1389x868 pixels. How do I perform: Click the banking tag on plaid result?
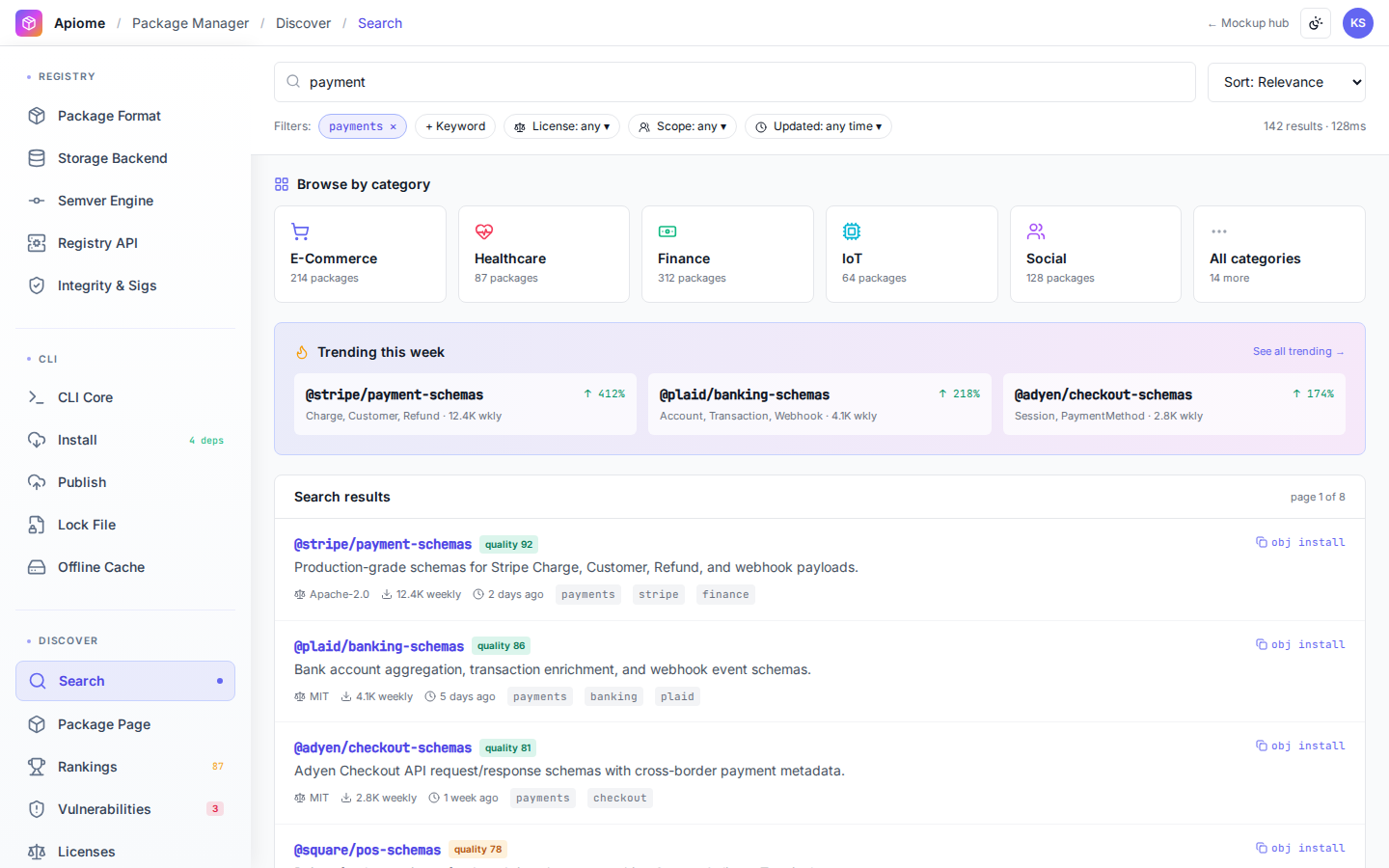click(613, 696)
